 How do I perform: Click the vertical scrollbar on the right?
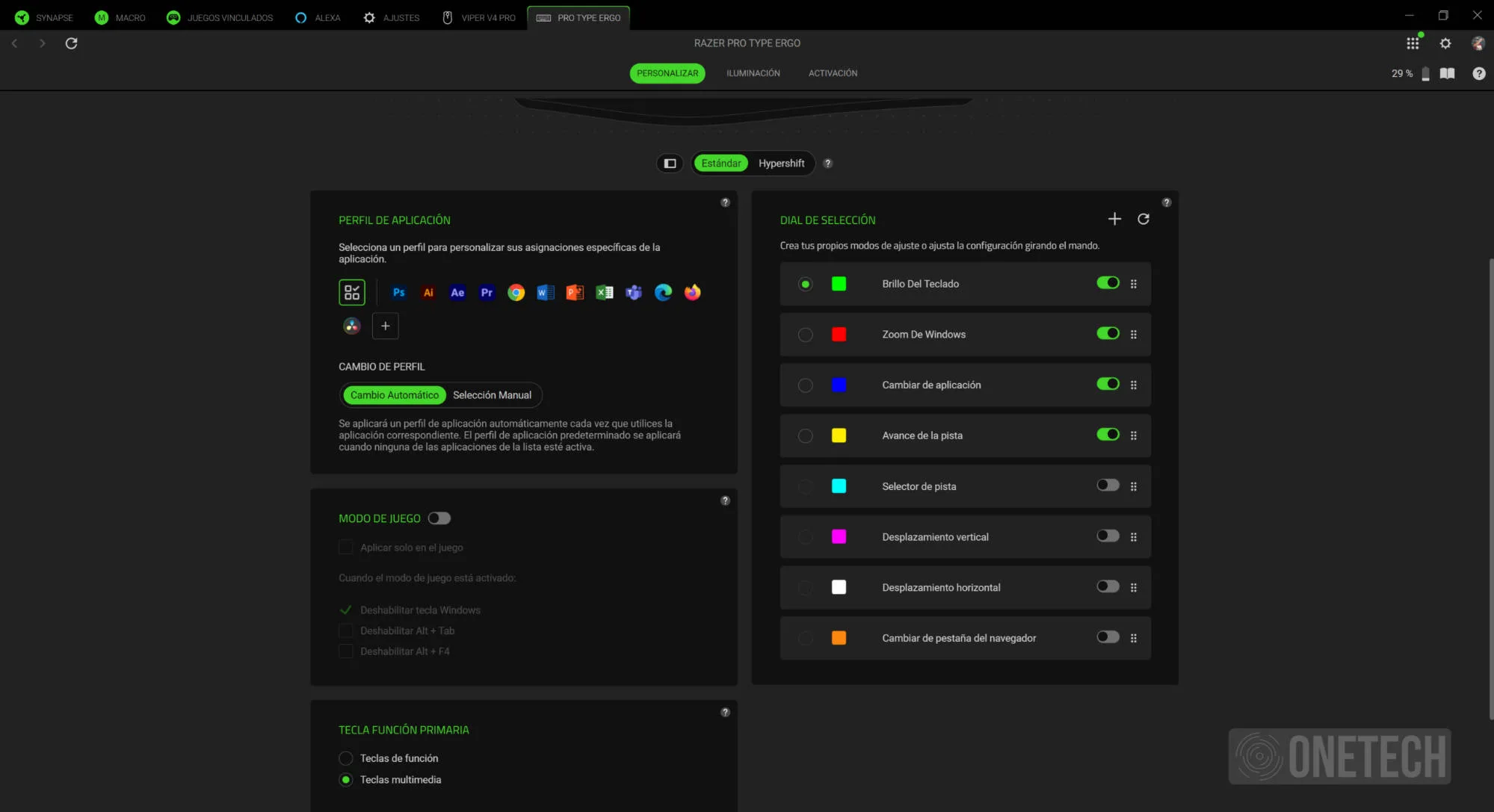tap(1490, 489)
